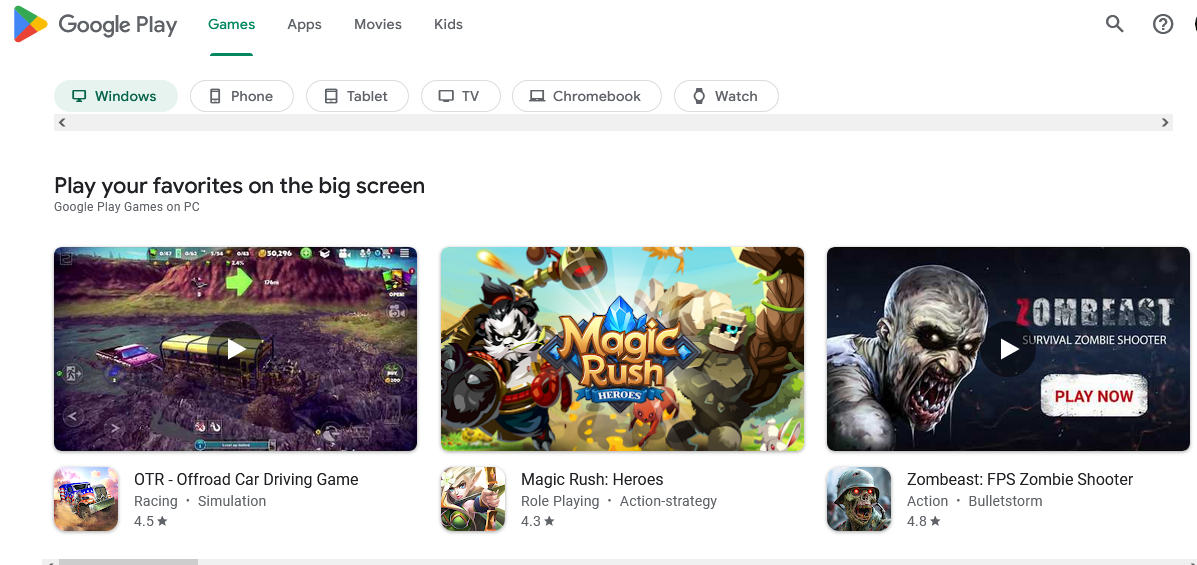Click the Racing • Simulation genre text
Screen dimensions: 1197x565
200,502
